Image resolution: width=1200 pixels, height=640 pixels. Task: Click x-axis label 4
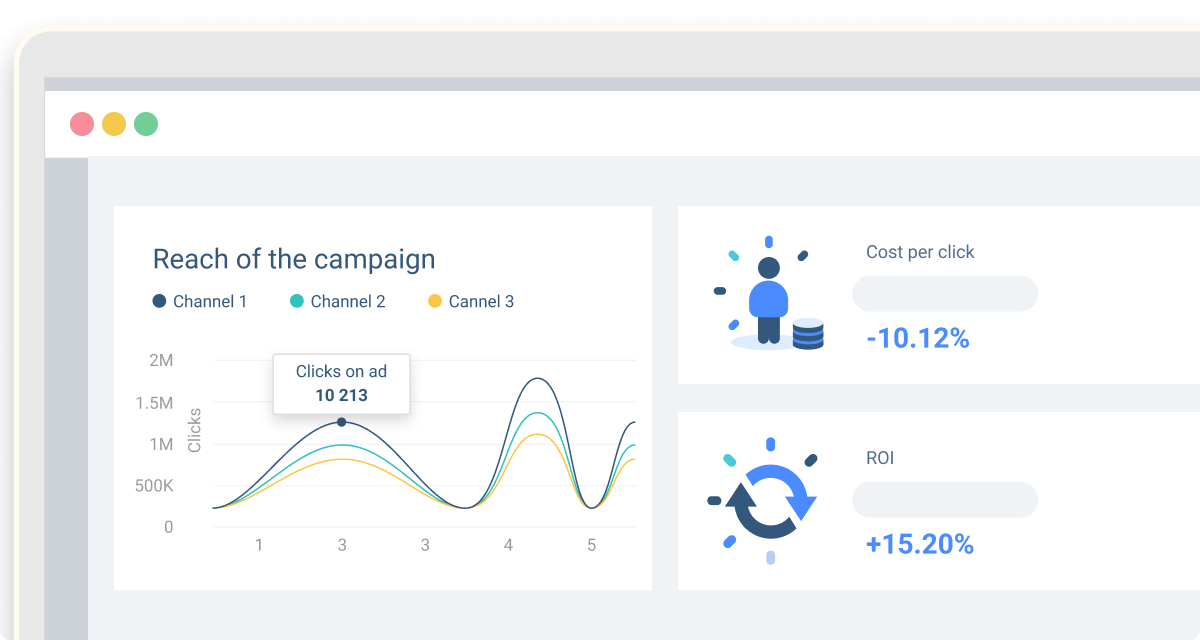click(x=508, y=545)
